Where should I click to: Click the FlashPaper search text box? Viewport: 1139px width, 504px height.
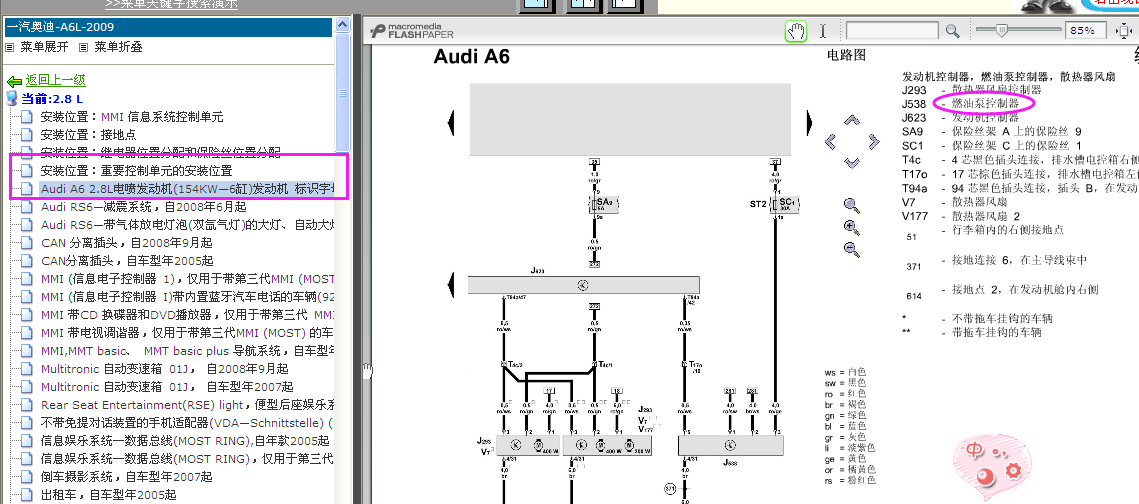coord(893,31)
